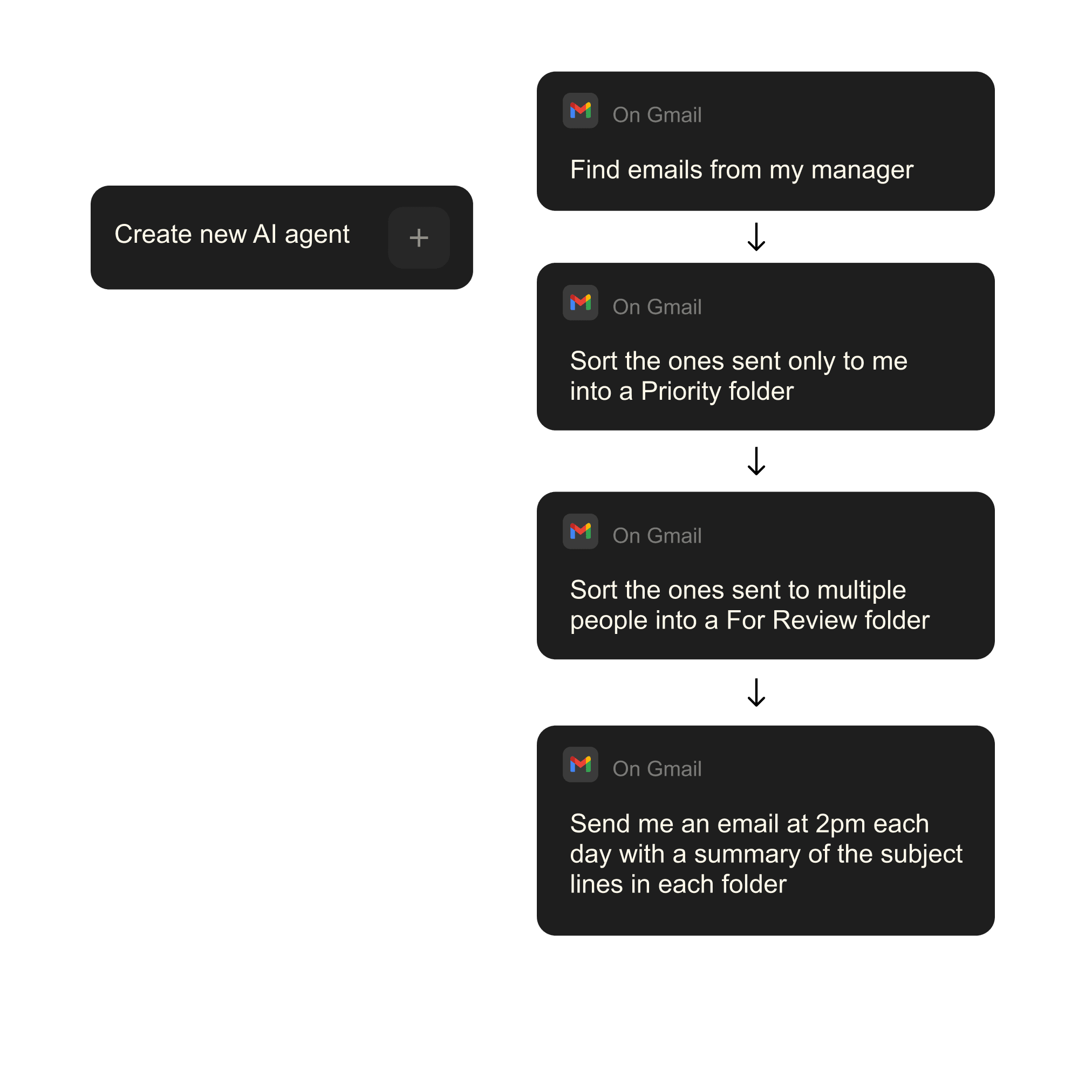Select the Create new AI agent card
Viewport: 1092px width, 1092px height.
[x=282, y=237]
